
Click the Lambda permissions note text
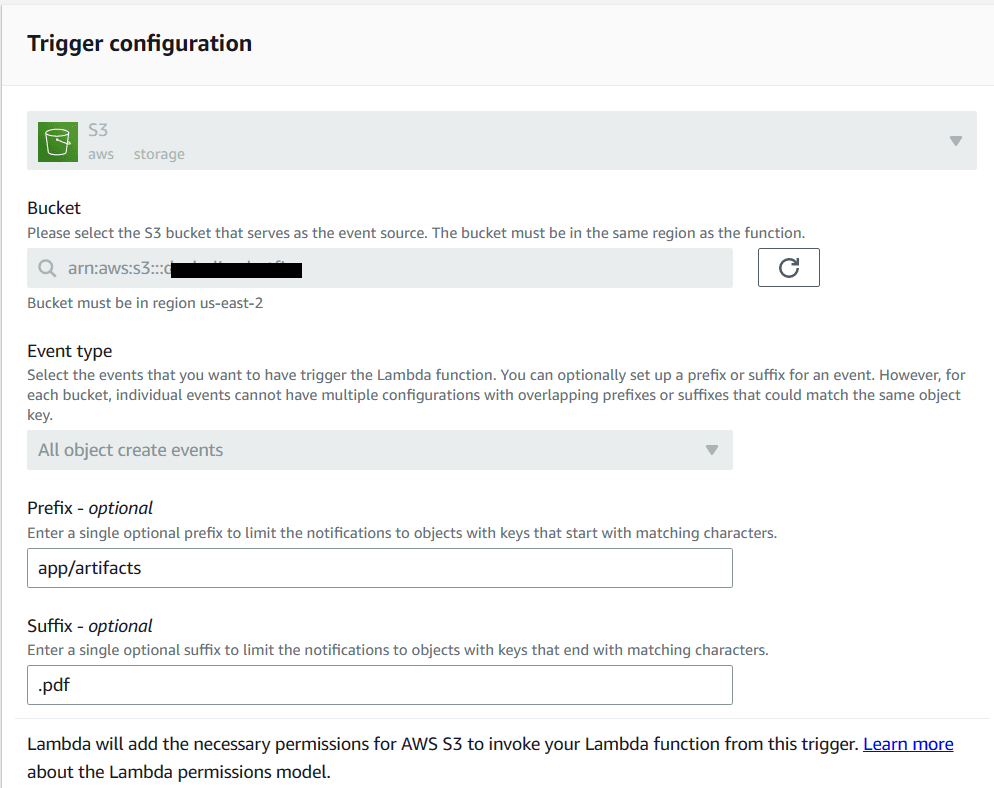(x=440, y=744)
